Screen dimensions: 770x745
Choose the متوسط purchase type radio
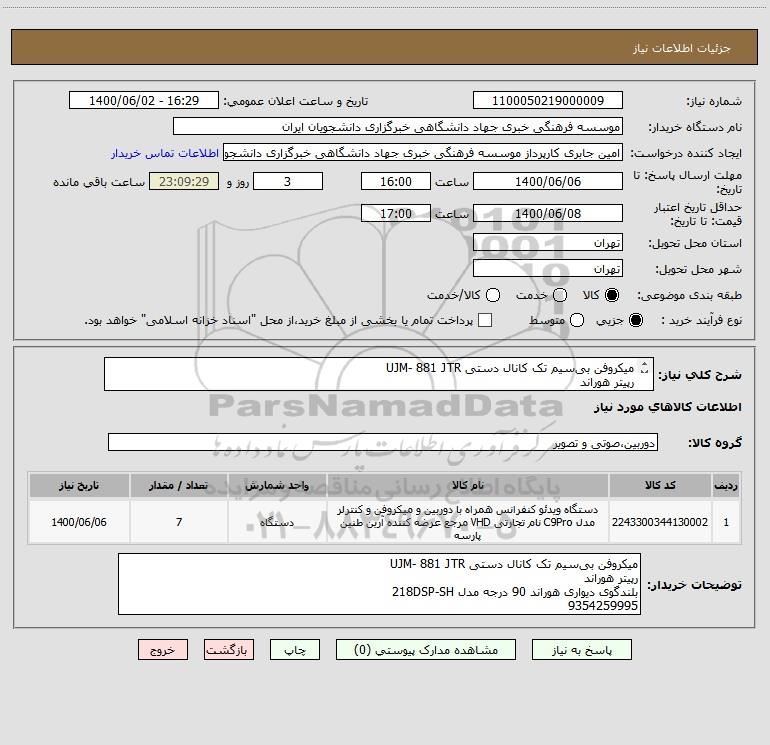tap(577, 320)
